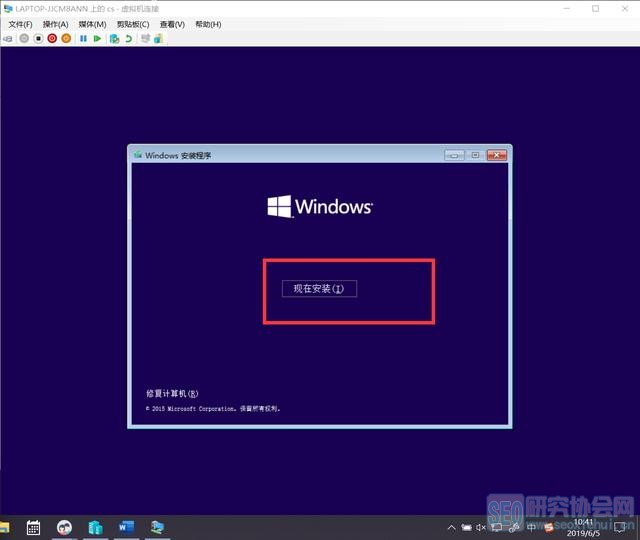Open the Action Center notification icon

tap(620, 527)
